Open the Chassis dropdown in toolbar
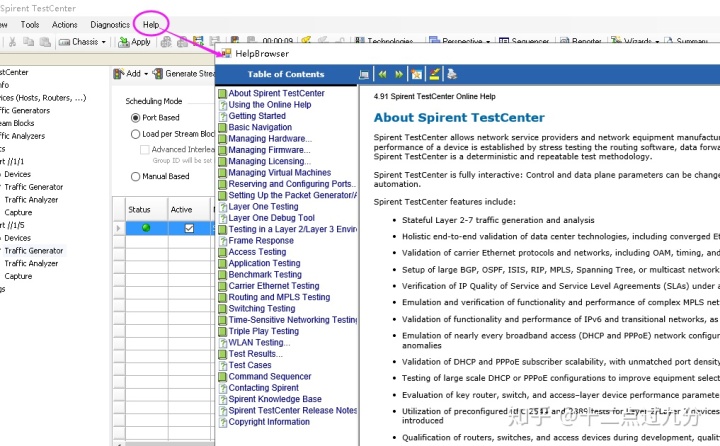 [x=83, y=42]
